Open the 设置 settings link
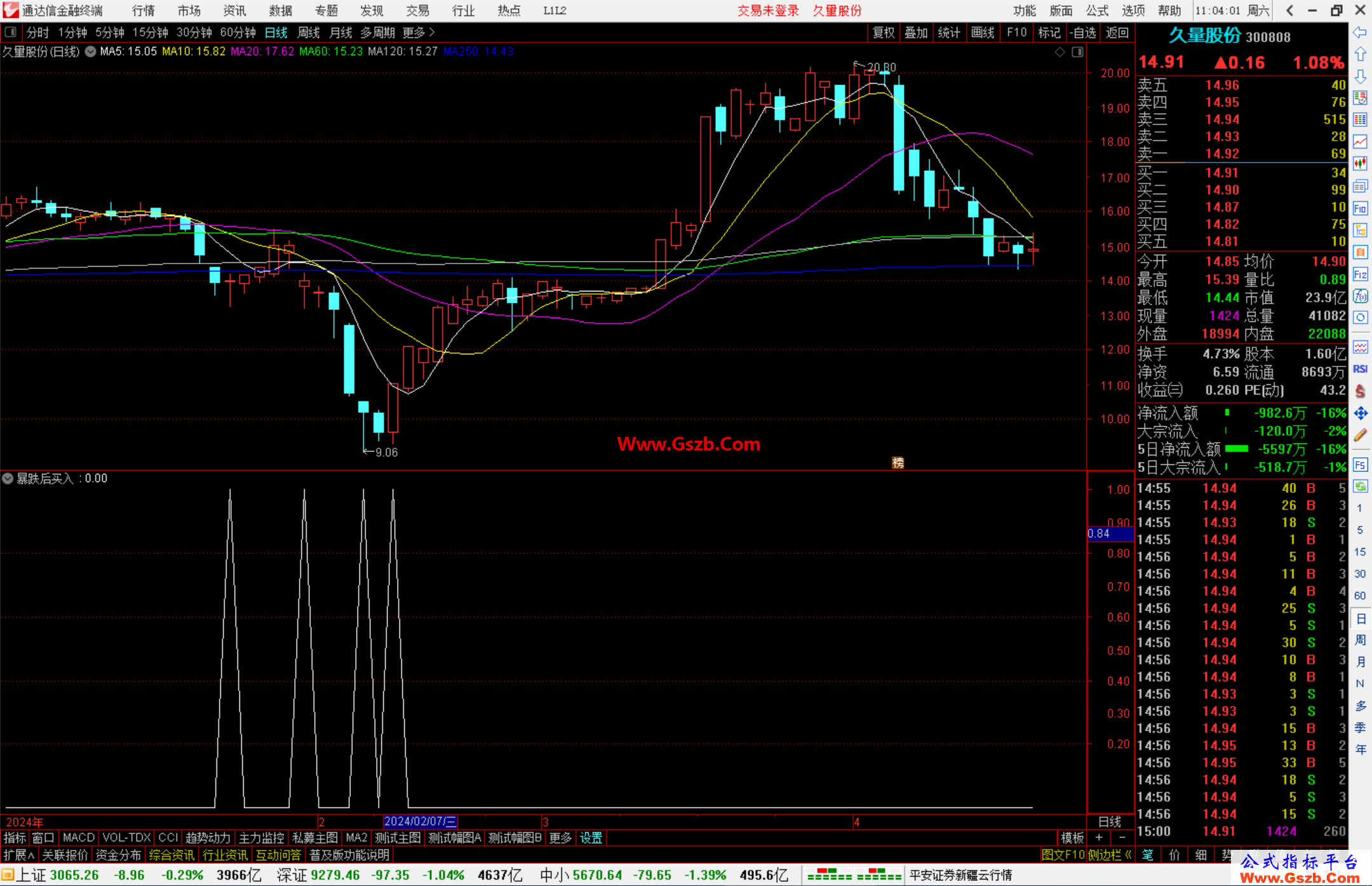 [x=591, y=838]
